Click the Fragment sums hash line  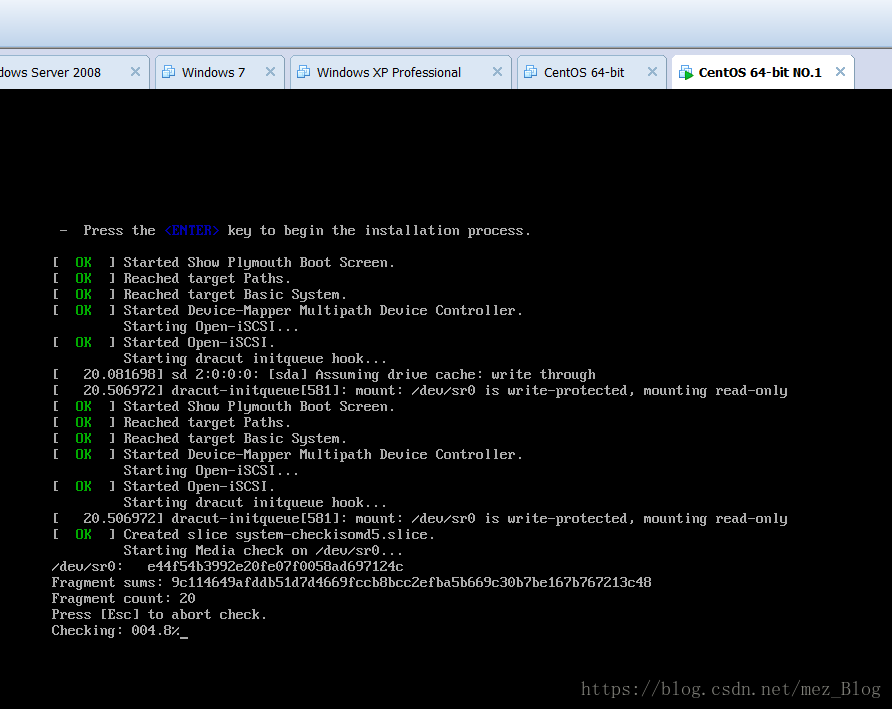pos(351,583)
